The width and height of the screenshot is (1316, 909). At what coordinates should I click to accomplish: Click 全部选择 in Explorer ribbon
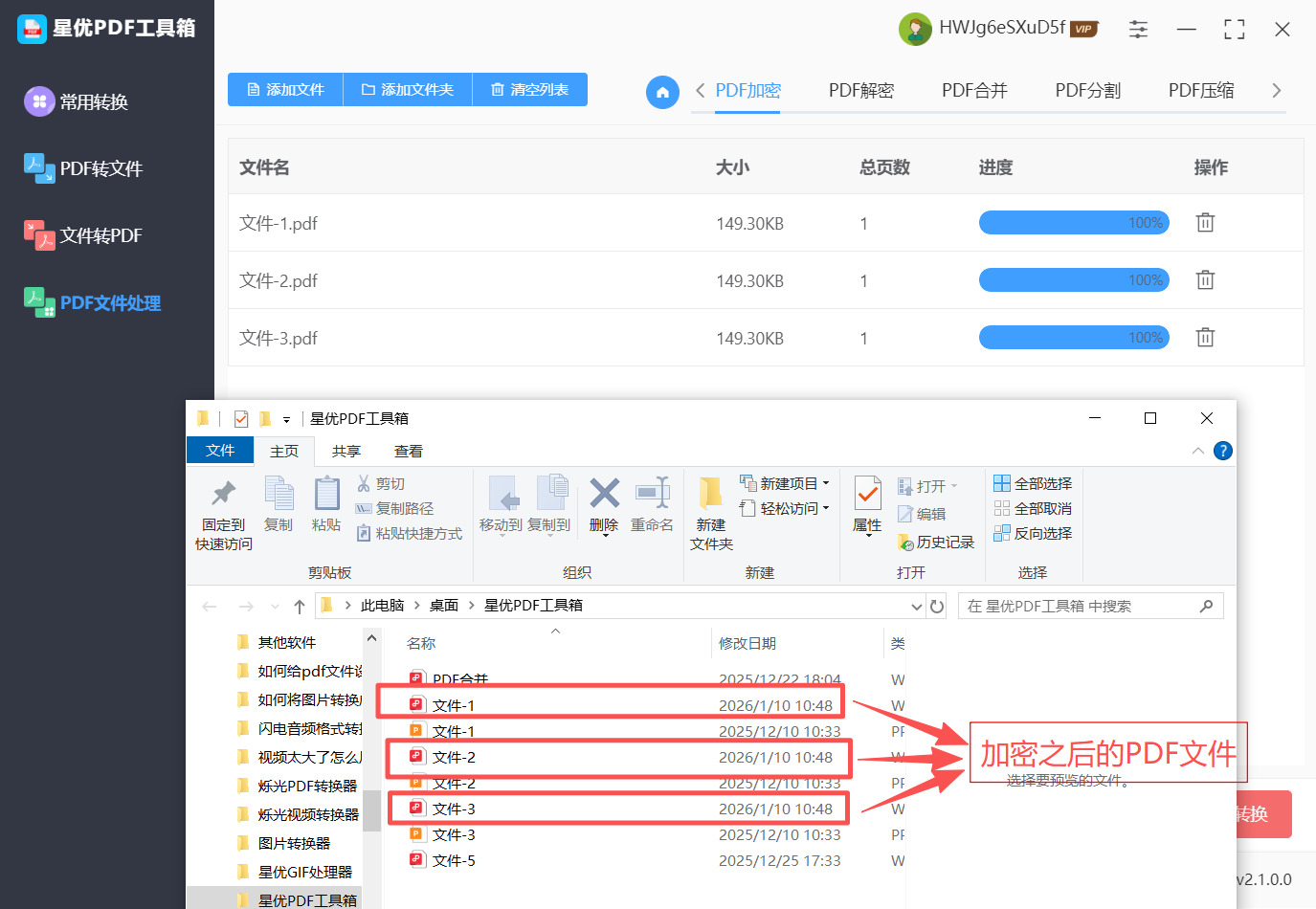(1033, 483)
